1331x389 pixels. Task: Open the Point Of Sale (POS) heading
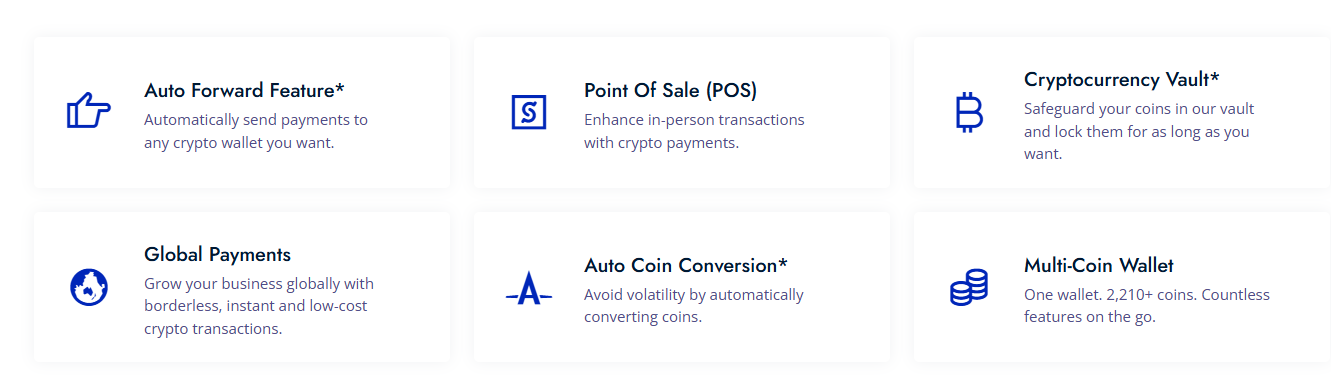coord(671,90)
